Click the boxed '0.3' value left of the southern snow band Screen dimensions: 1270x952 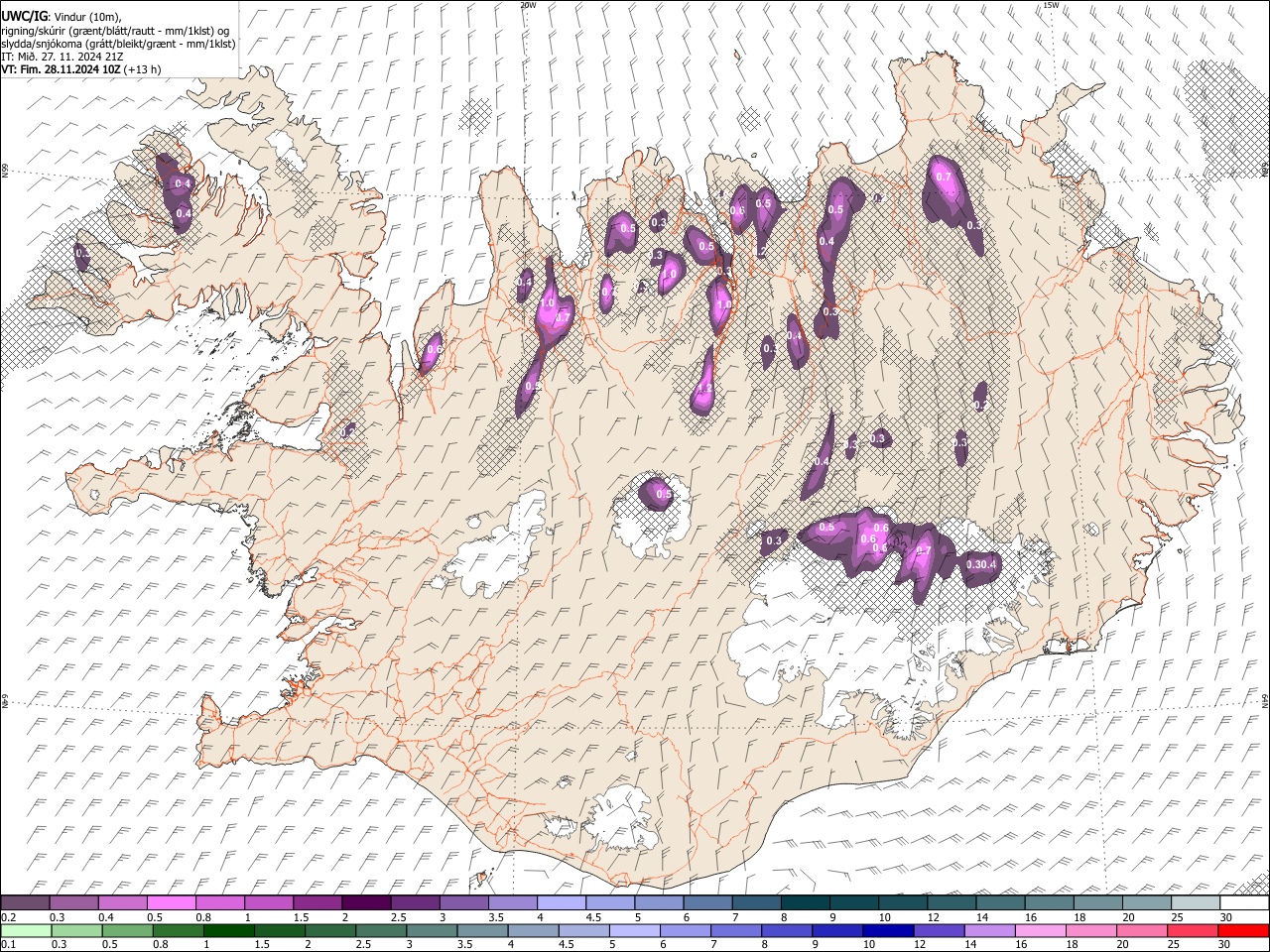[x=774, y=539]
